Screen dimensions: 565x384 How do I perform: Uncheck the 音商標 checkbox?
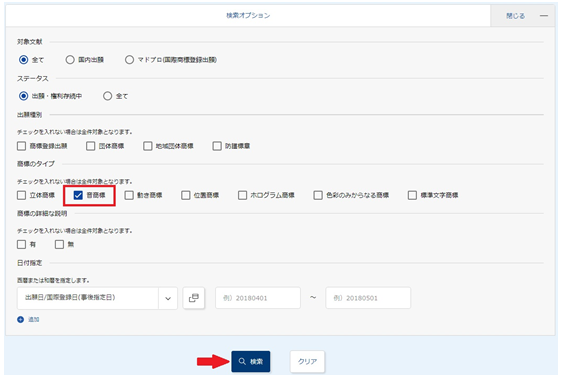coord(78,195)
